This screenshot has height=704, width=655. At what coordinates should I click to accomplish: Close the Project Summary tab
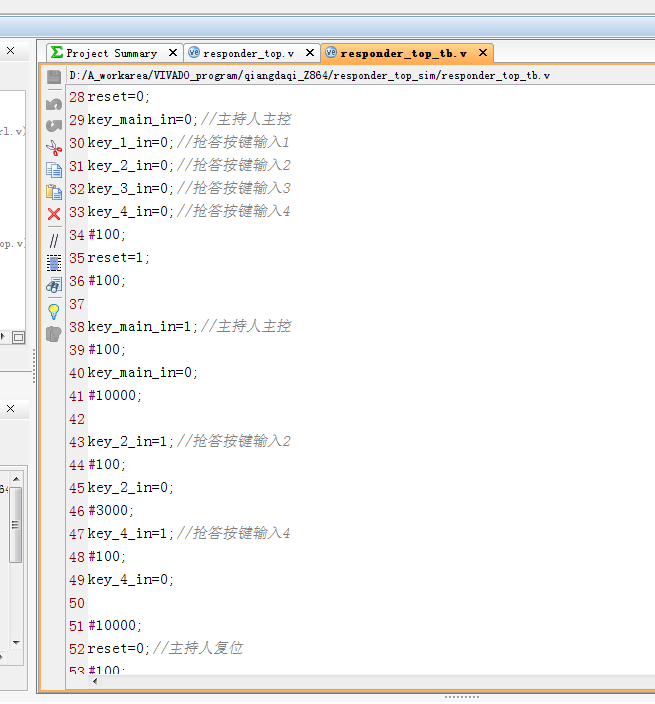click(x=173, y=53)
